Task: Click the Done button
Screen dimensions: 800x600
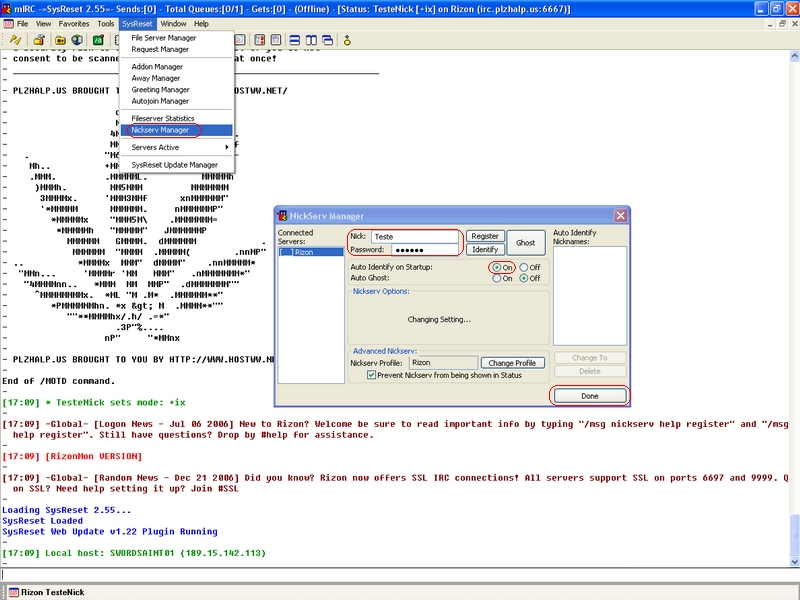Action: coord(589,396)
